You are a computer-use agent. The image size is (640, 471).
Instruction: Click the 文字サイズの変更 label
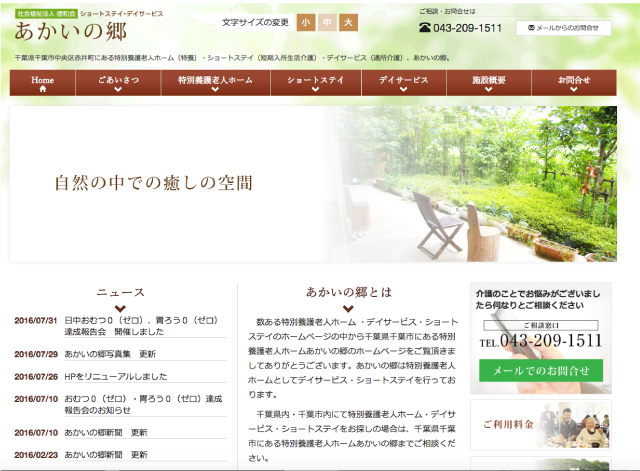pos(255,22)
